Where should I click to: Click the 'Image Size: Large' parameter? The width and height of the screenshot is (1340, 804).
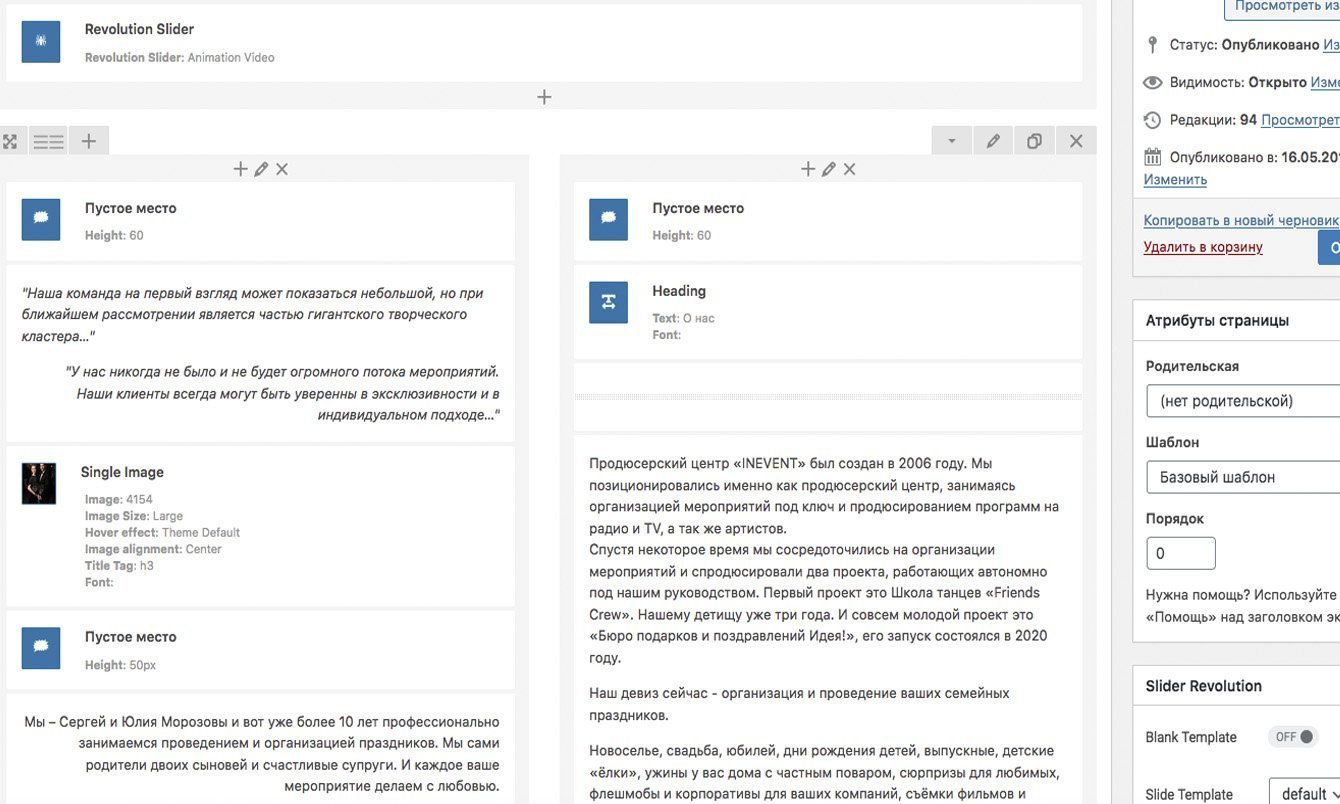tap(134, 516)
